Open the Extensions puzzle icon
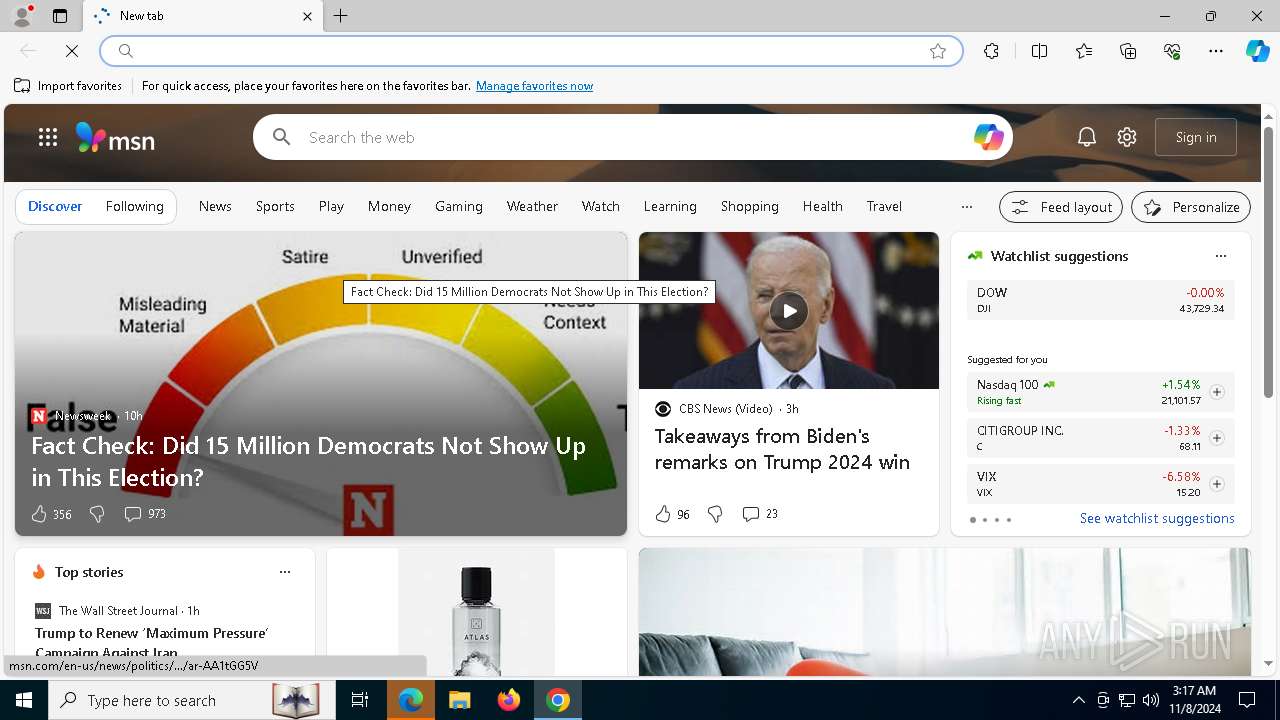 pos(991,51)
